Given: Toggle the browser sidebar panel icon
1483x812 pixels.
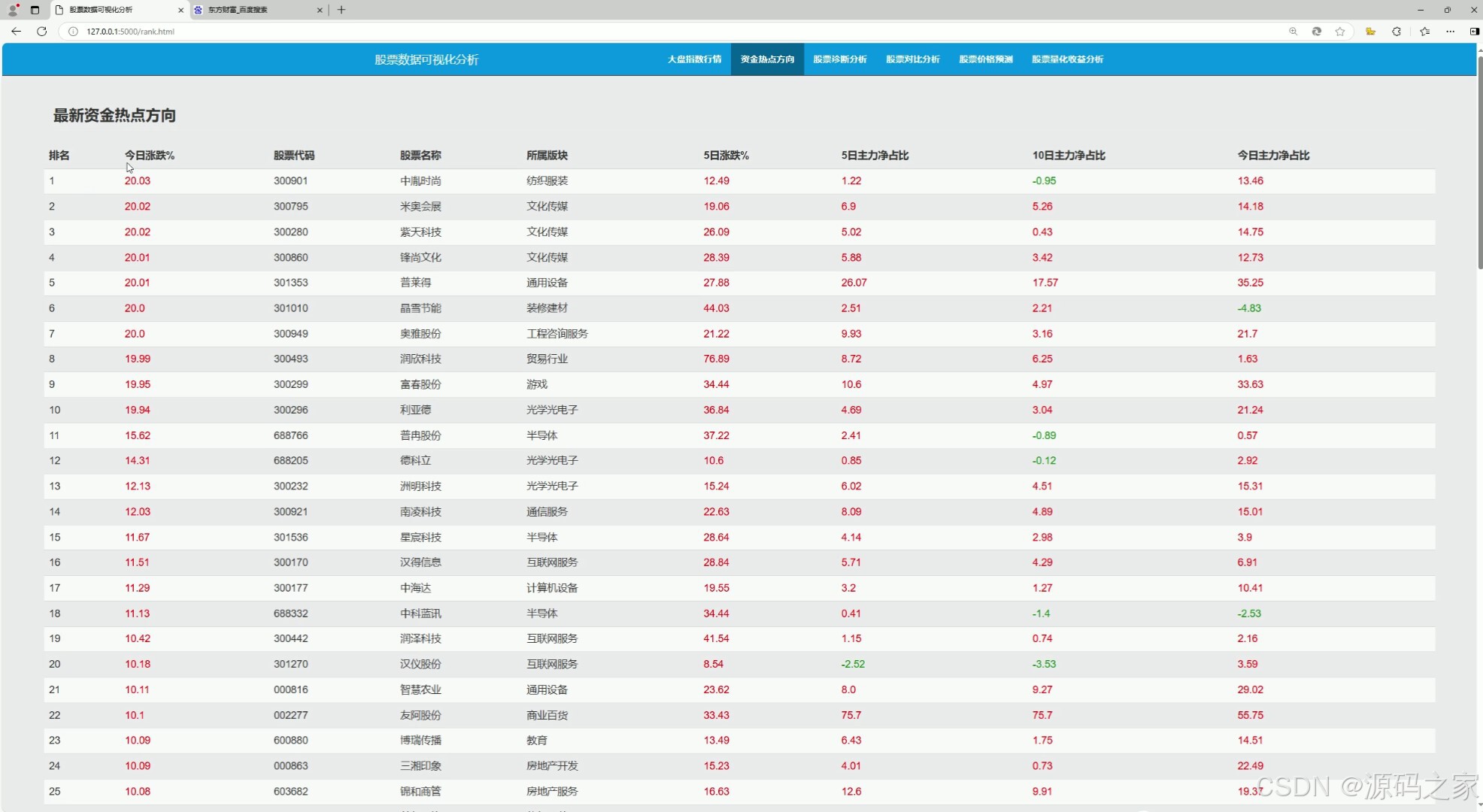Looking at the screenshot, I should pos(1474,32).
